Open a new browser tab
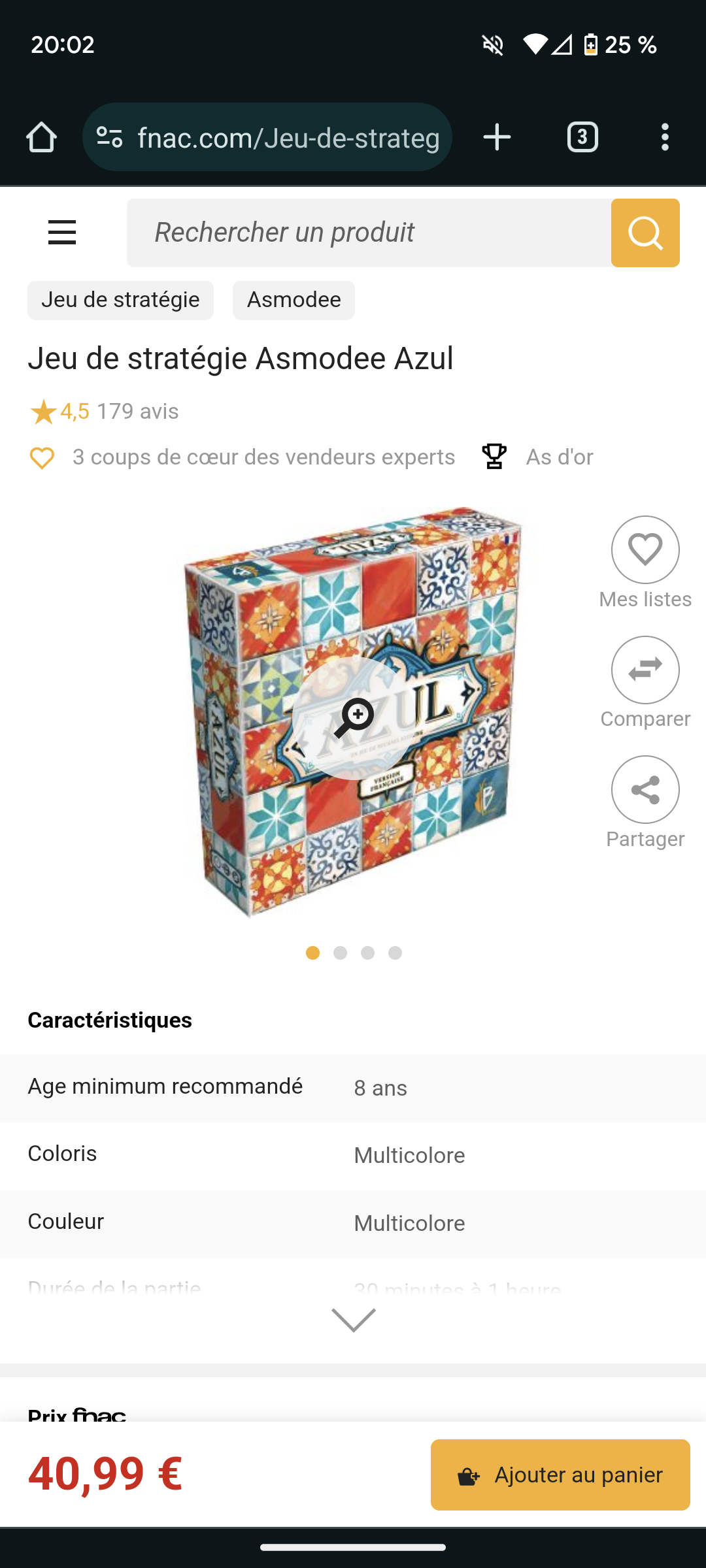The image size is (706, 1568). coord(497,137)
